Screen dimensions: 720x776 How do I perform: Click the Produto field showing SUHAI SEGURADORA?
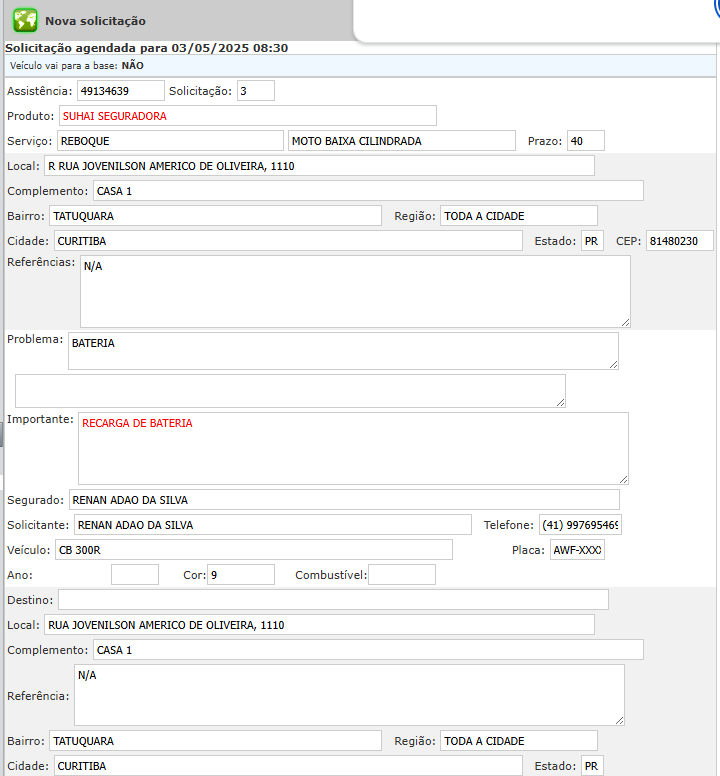[x=247, y=116]
